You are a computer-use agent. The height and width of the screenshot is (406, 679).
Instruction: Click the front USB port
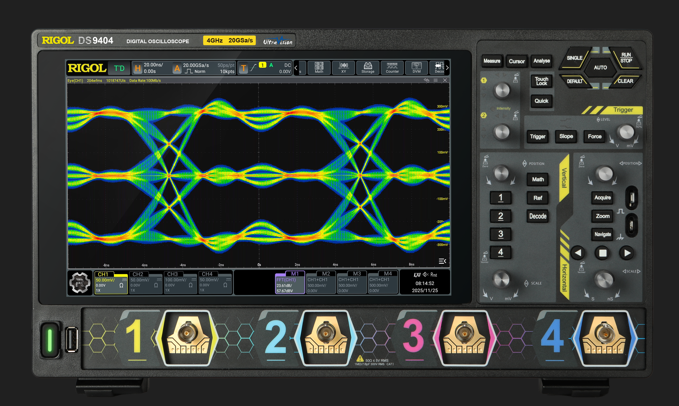point(71,340)
